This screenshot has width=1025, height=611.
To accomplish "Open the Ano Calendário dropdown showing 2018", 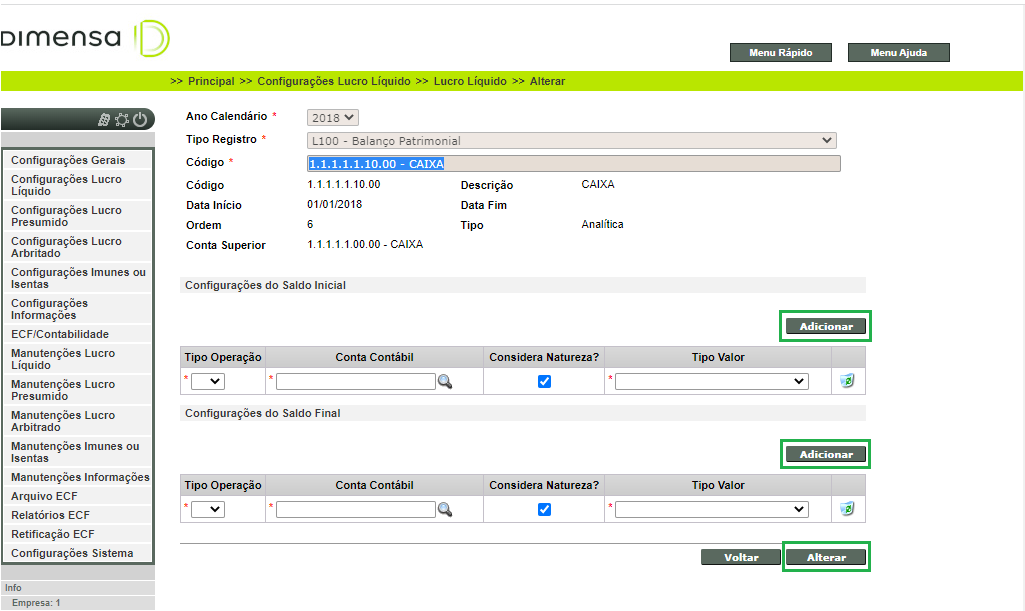I will coord(330,116).
